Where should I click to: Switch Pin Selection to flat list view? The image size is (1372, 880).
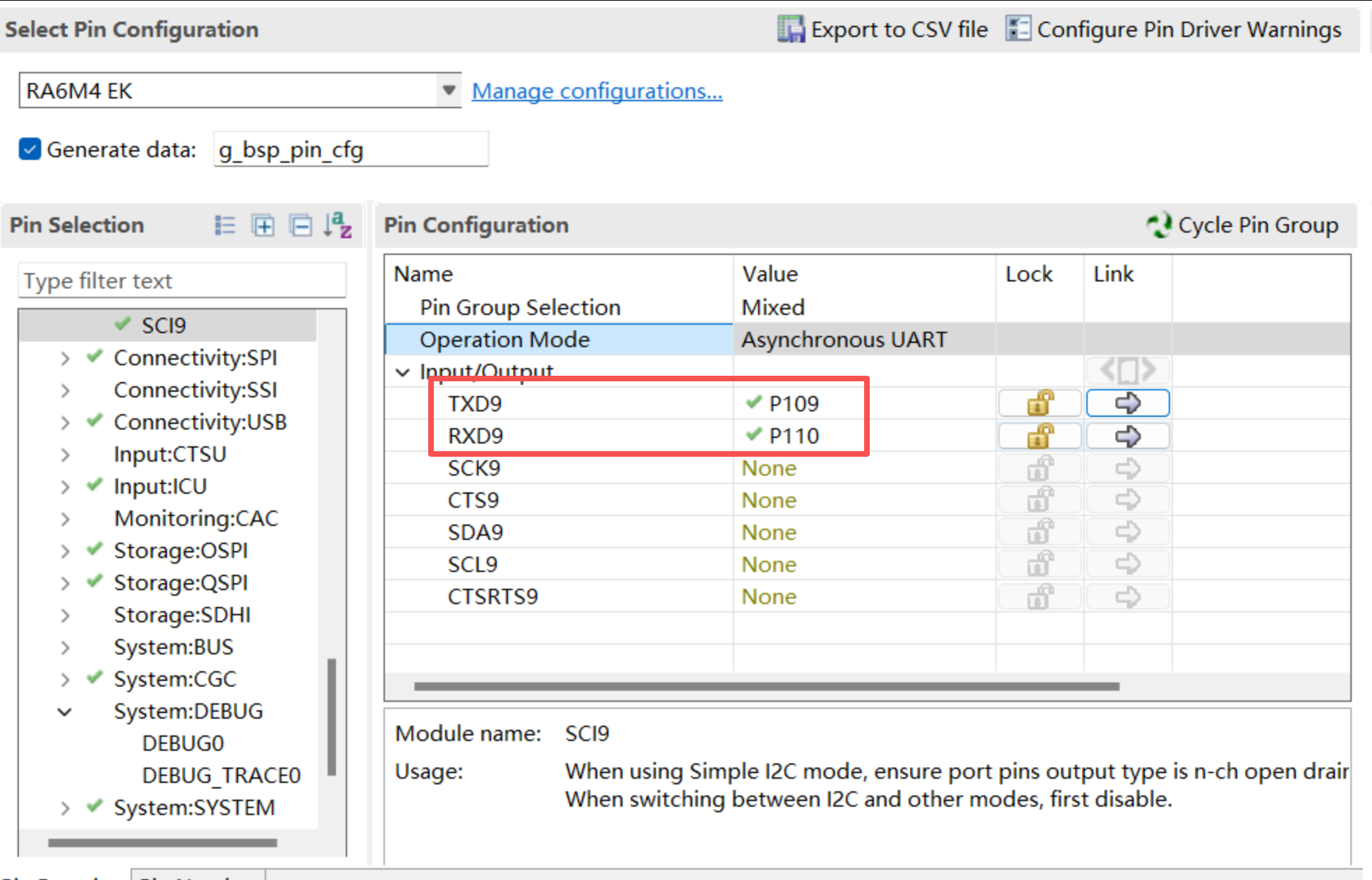click(225, 226)
